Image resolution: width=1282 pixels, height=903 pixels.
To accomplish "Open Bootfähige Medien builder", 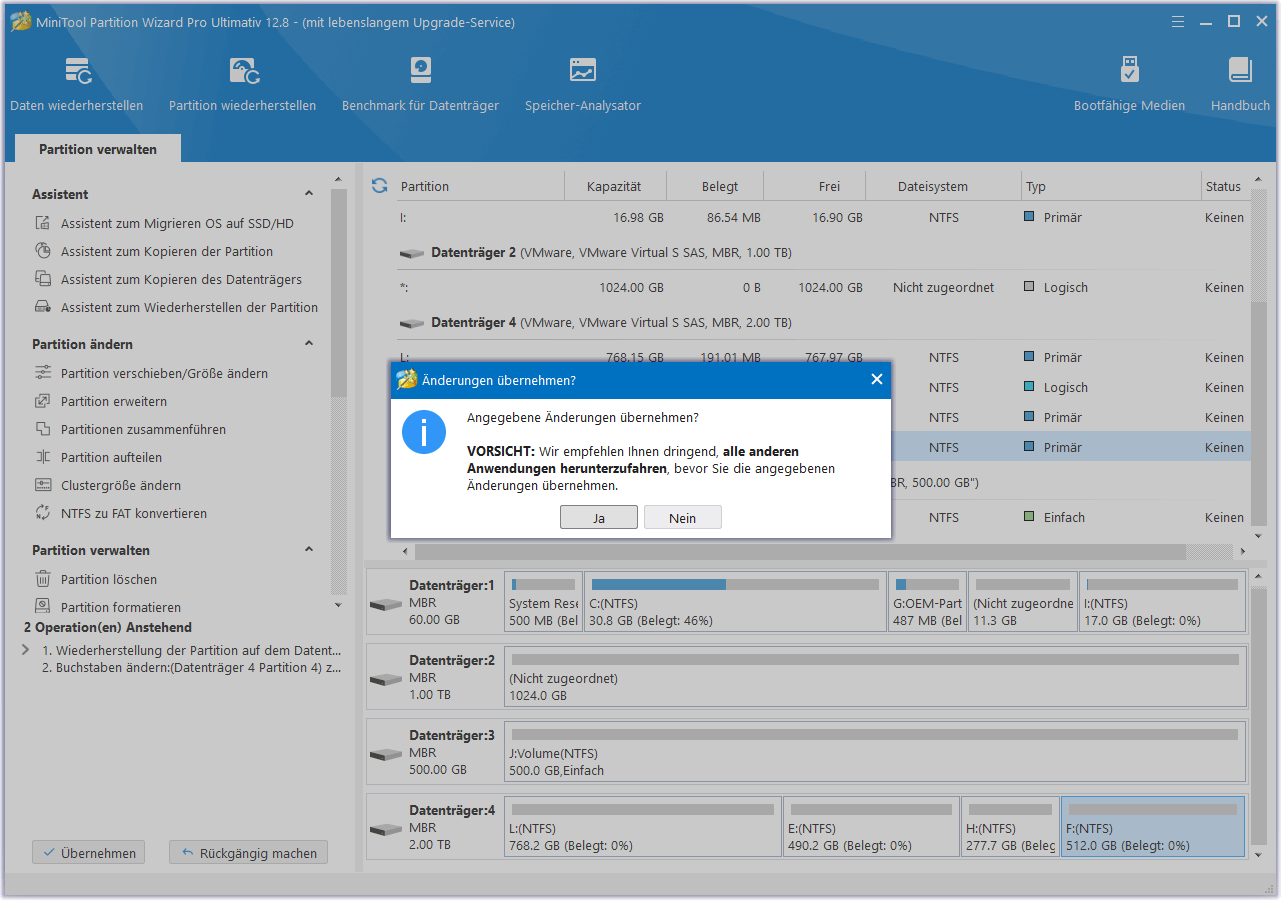I will [1129, 84].
